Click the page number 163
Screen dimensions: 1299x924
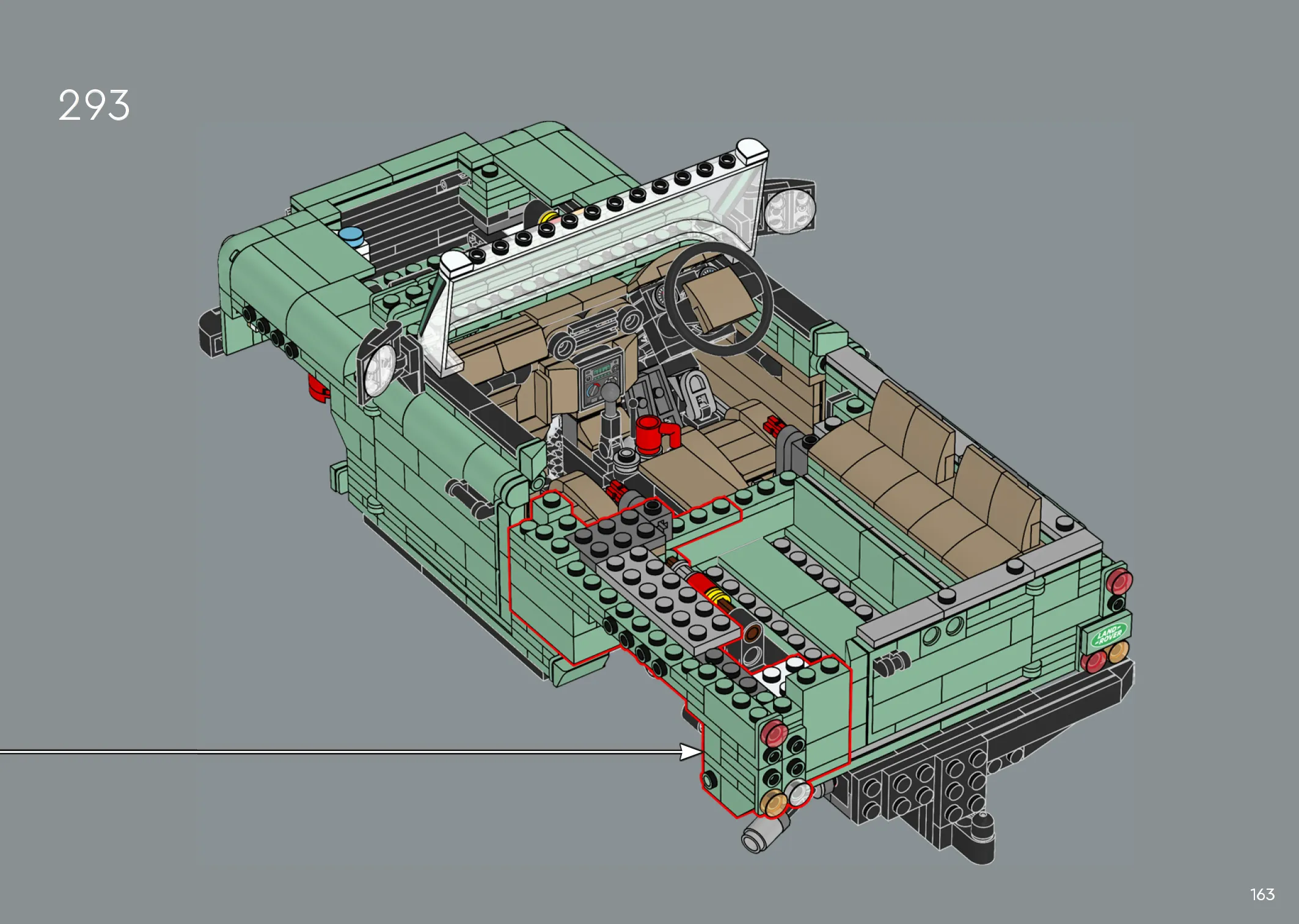pyautogui.click(x=1262, y=895)
